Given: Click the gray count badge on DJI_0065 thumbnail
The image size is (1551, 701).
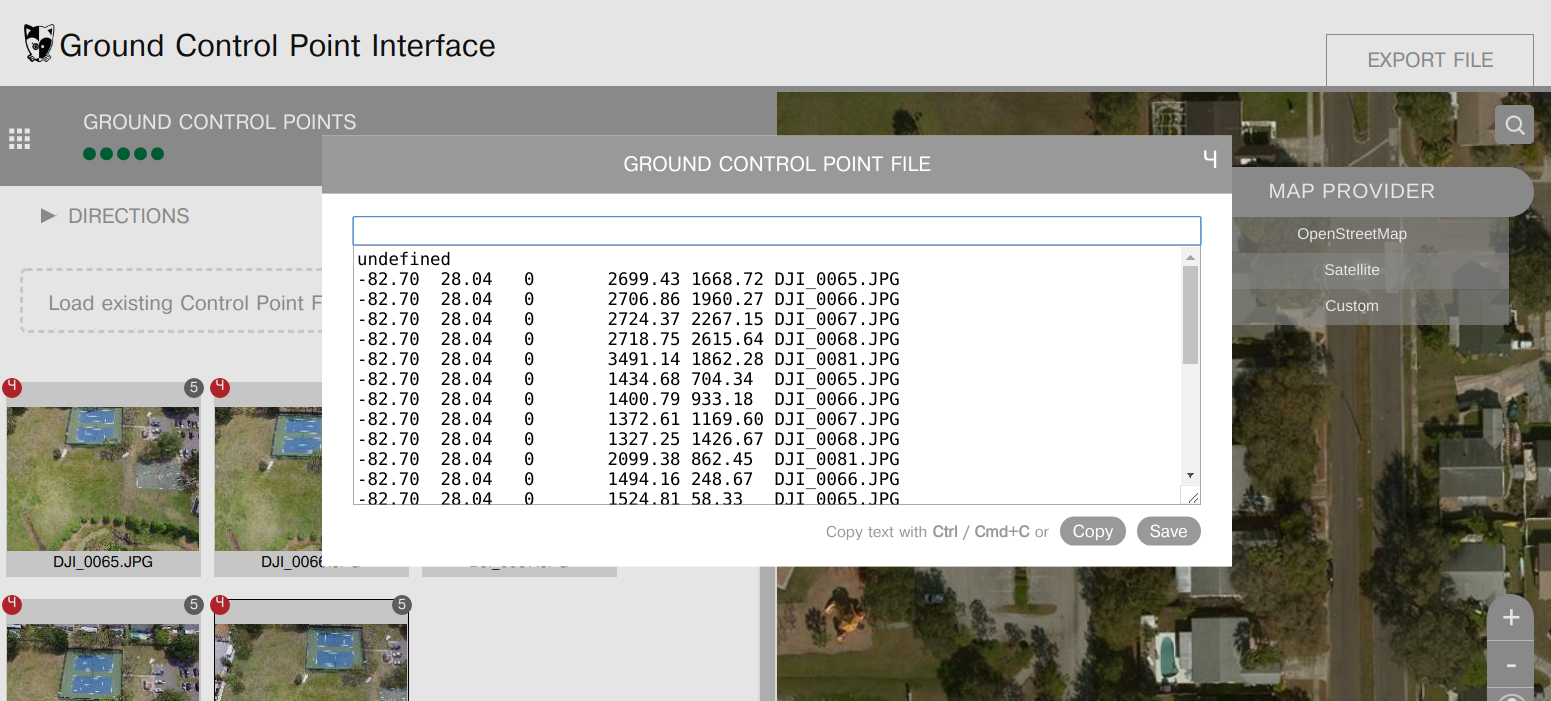Looking at the screenshot, I should (x=193, y=388).
